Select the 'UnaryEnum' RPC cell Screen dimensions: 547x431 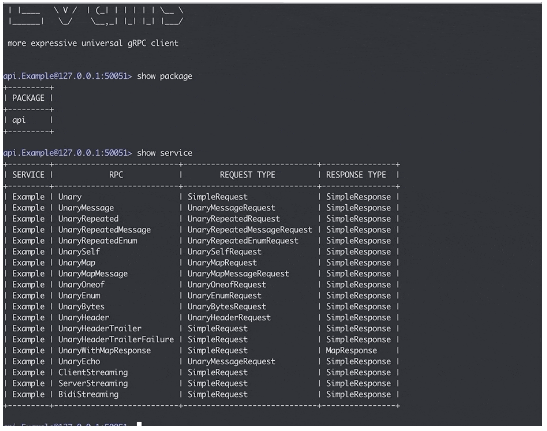tap(79, 296)
